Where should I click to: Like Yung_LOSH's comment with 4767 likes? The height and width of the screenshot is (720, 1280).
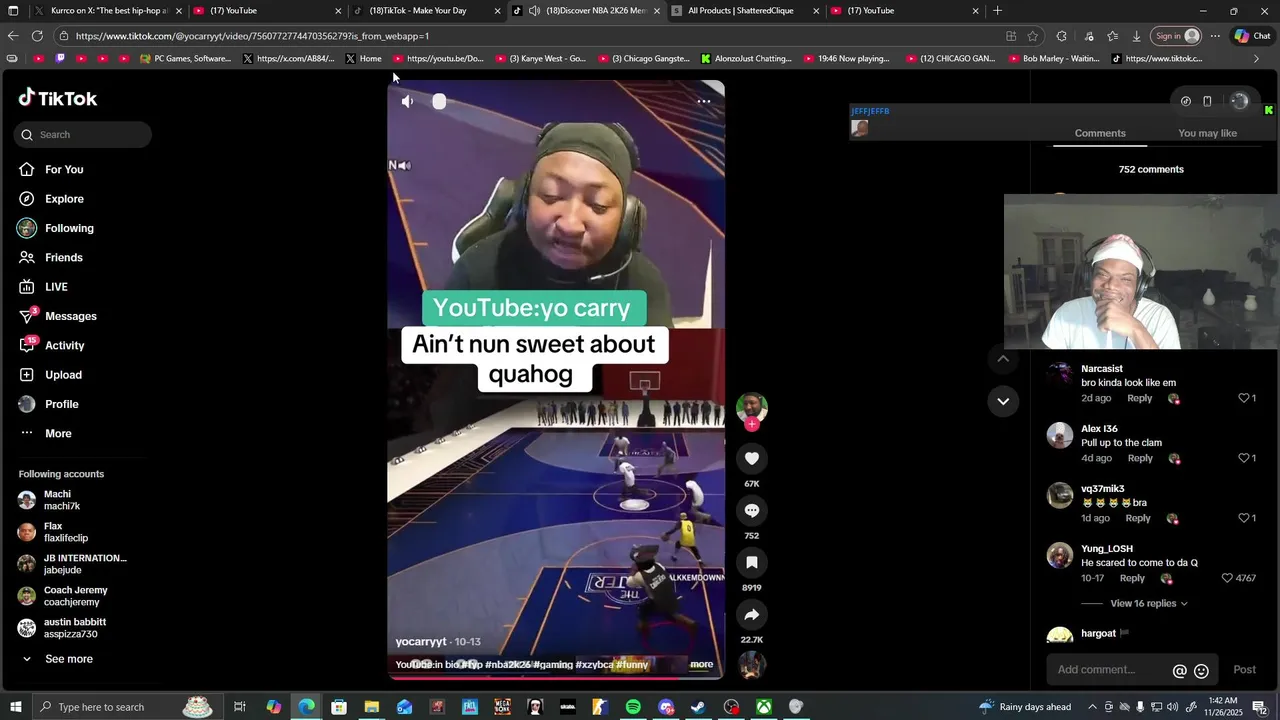pyautogui.click(x=1227, y=578)
